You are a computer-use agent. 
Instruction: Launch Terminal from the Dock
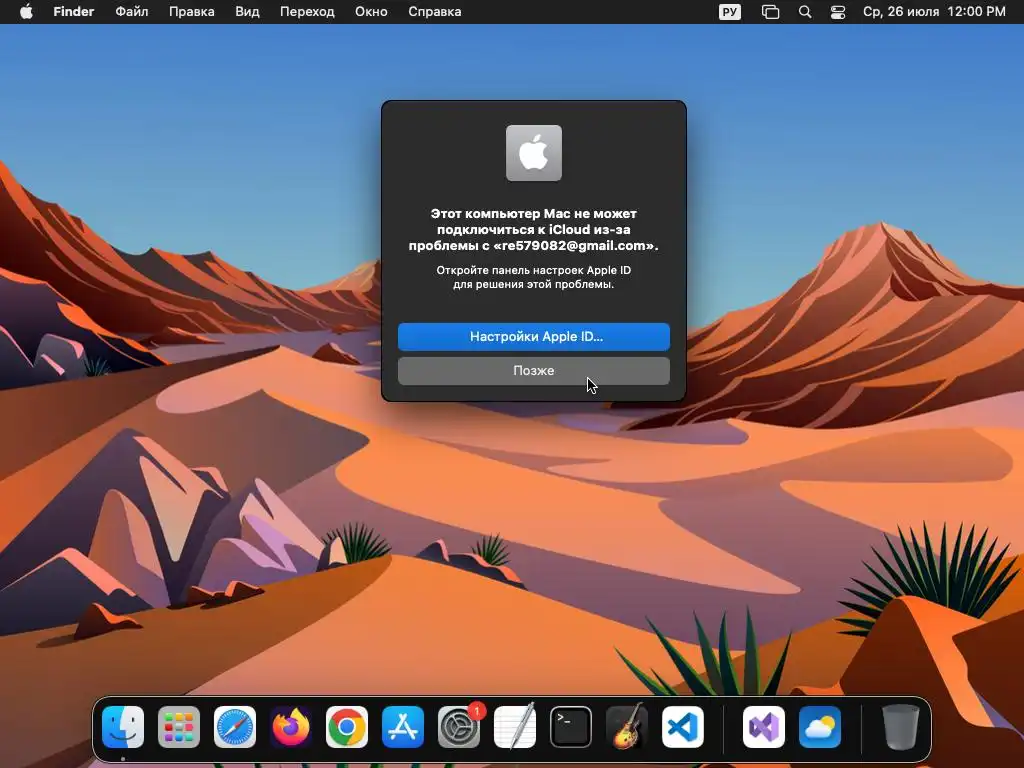click(x=571, y=727)
